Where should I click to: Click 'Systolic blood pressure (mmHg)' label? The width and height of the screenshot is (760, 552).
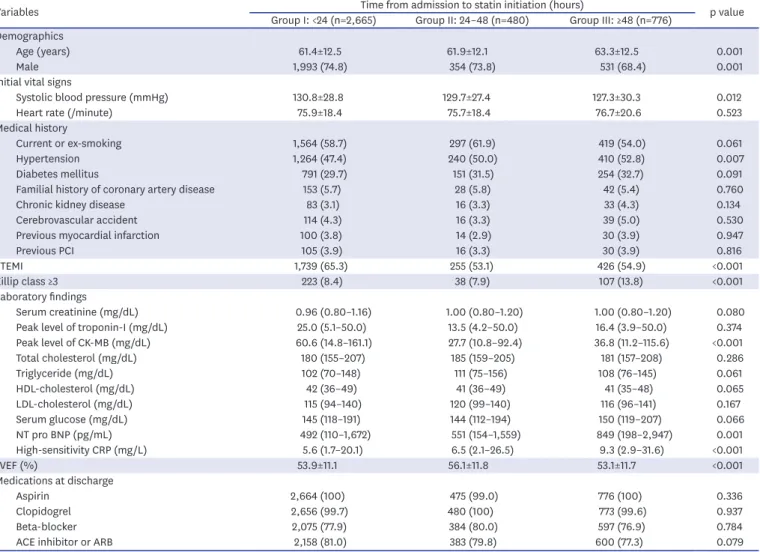pyautogui.click(x=92, y=97)
